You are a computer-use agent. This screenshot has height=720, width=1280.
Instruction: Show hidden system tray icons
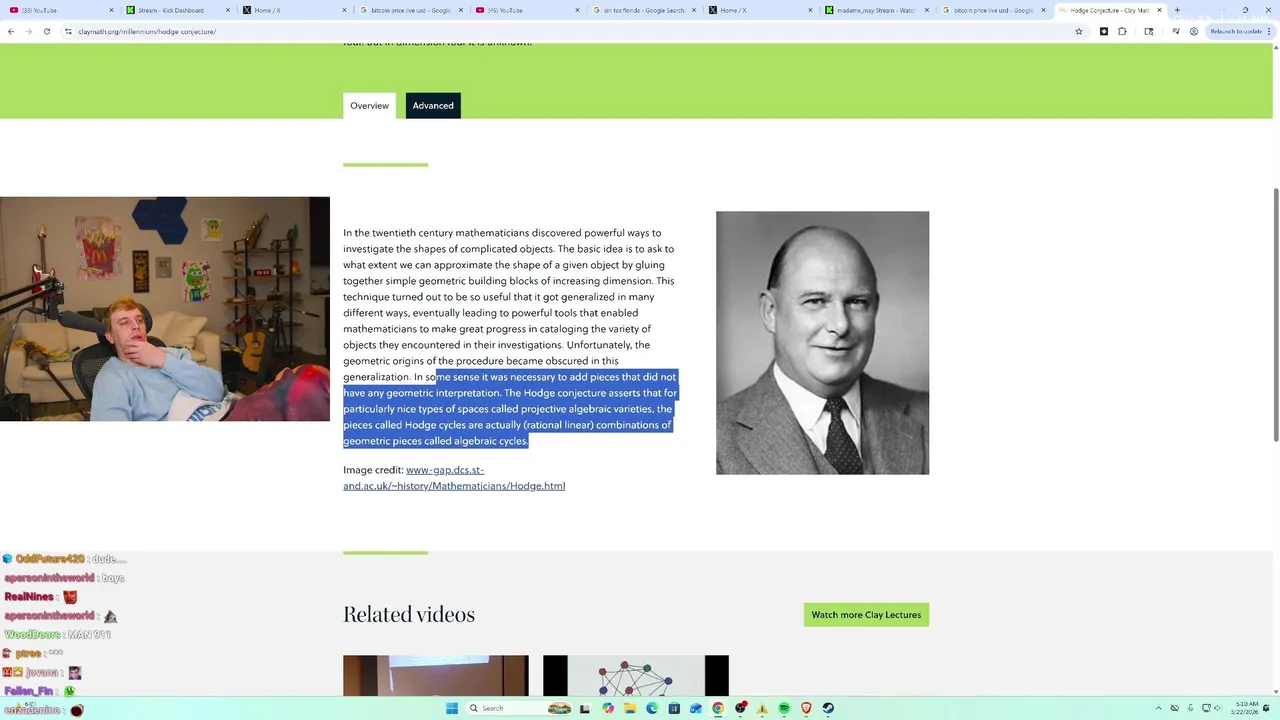pyautogui.click(x=1160, y=708)
